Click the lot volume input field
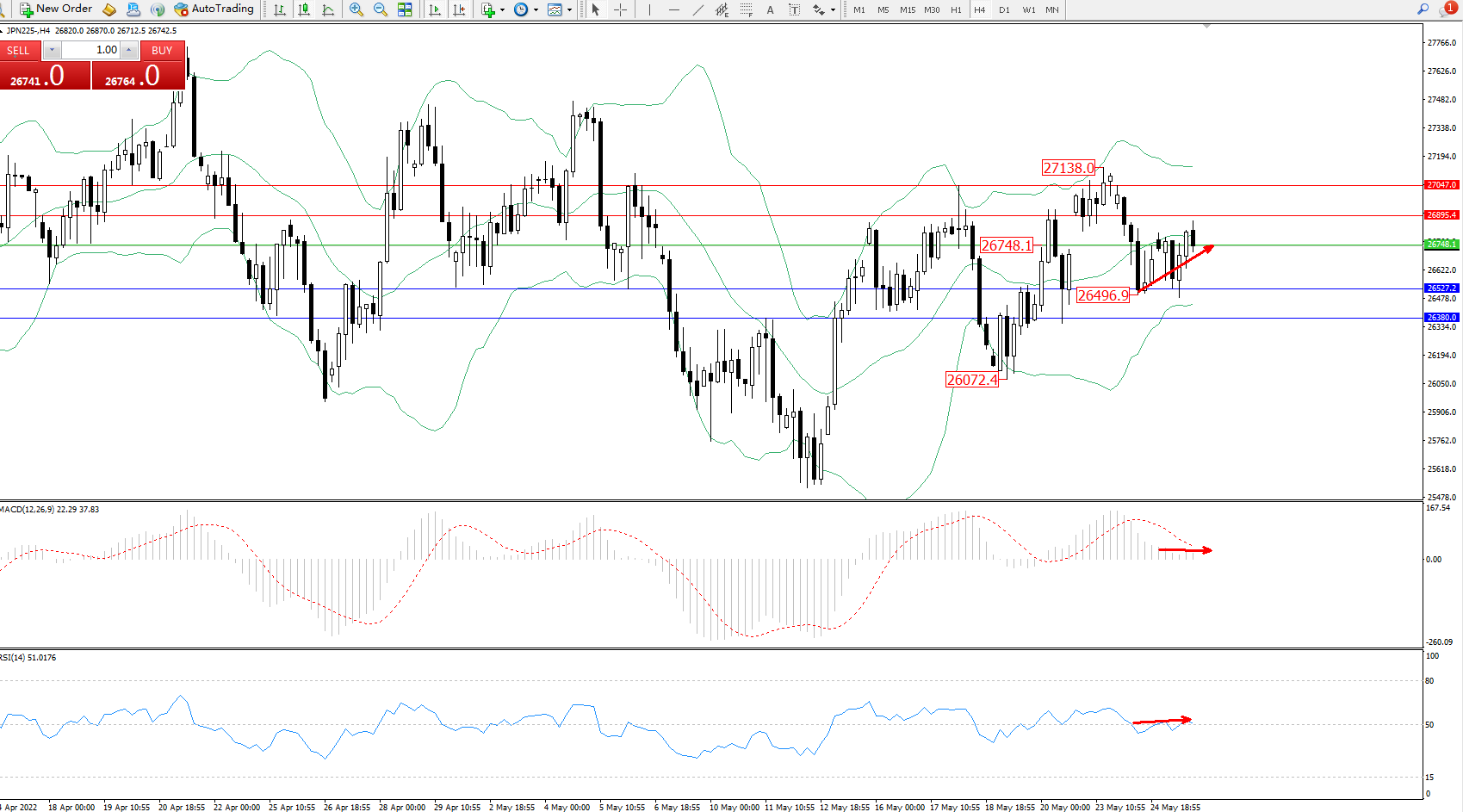This screenshot has height=812, width=1463. click(x=91, y=50)
